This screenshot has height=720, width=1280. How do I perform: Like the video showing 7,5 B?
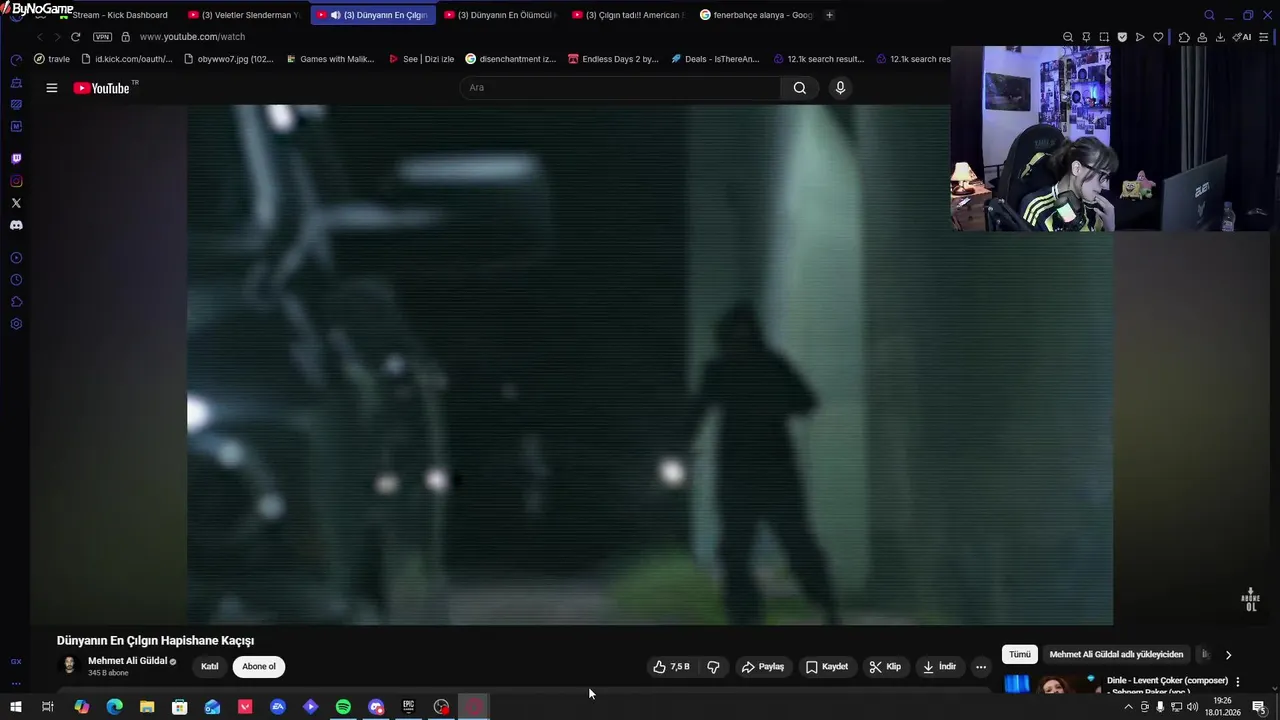click(671, 667)
